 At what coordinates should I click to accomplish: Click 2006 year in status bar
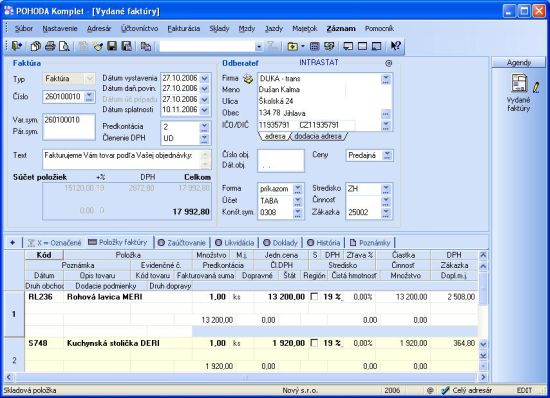point(392,390)
